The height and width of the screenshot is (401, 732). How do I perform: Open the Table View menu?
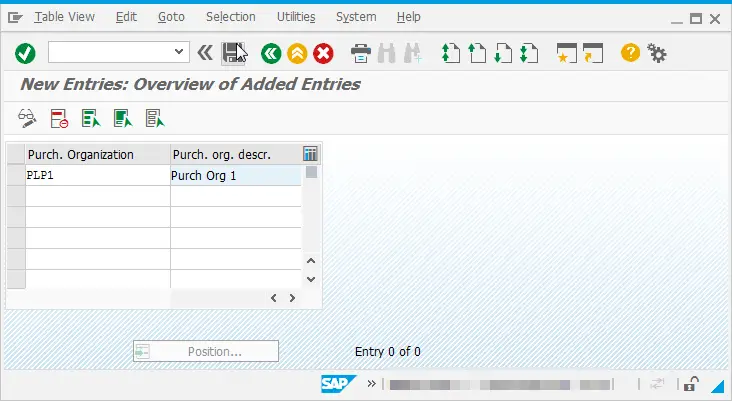64,17
